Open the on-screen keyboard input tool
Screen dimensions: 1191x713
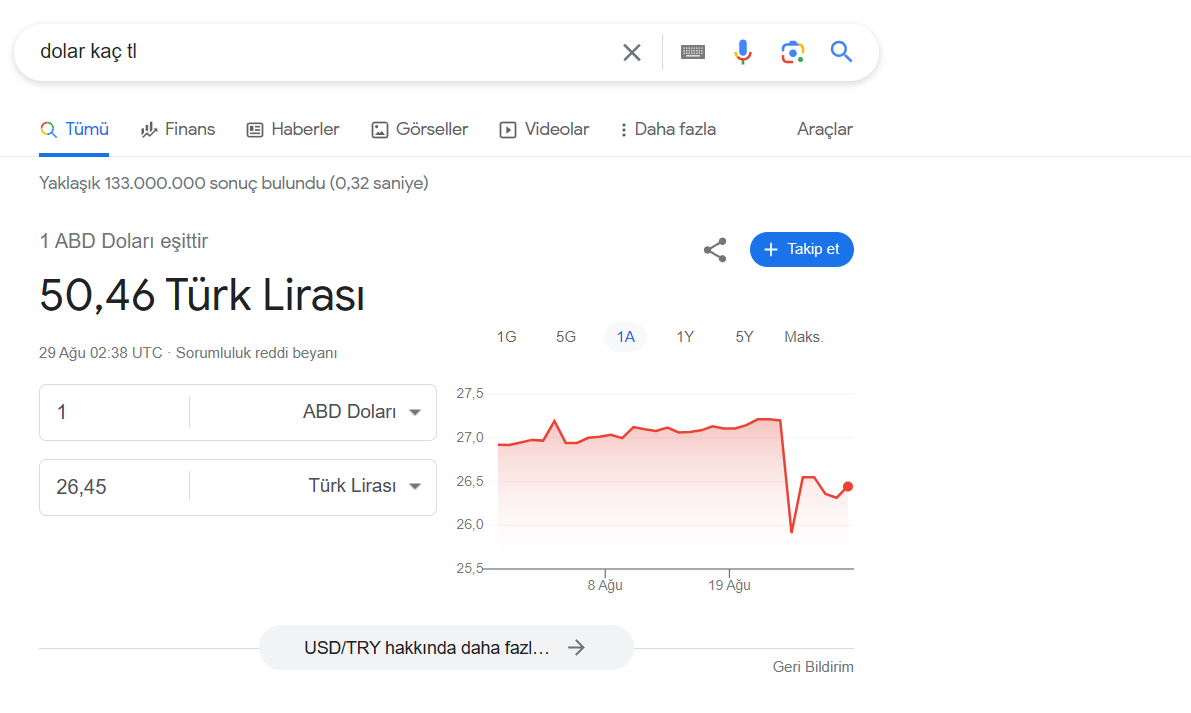pos(693,52)
